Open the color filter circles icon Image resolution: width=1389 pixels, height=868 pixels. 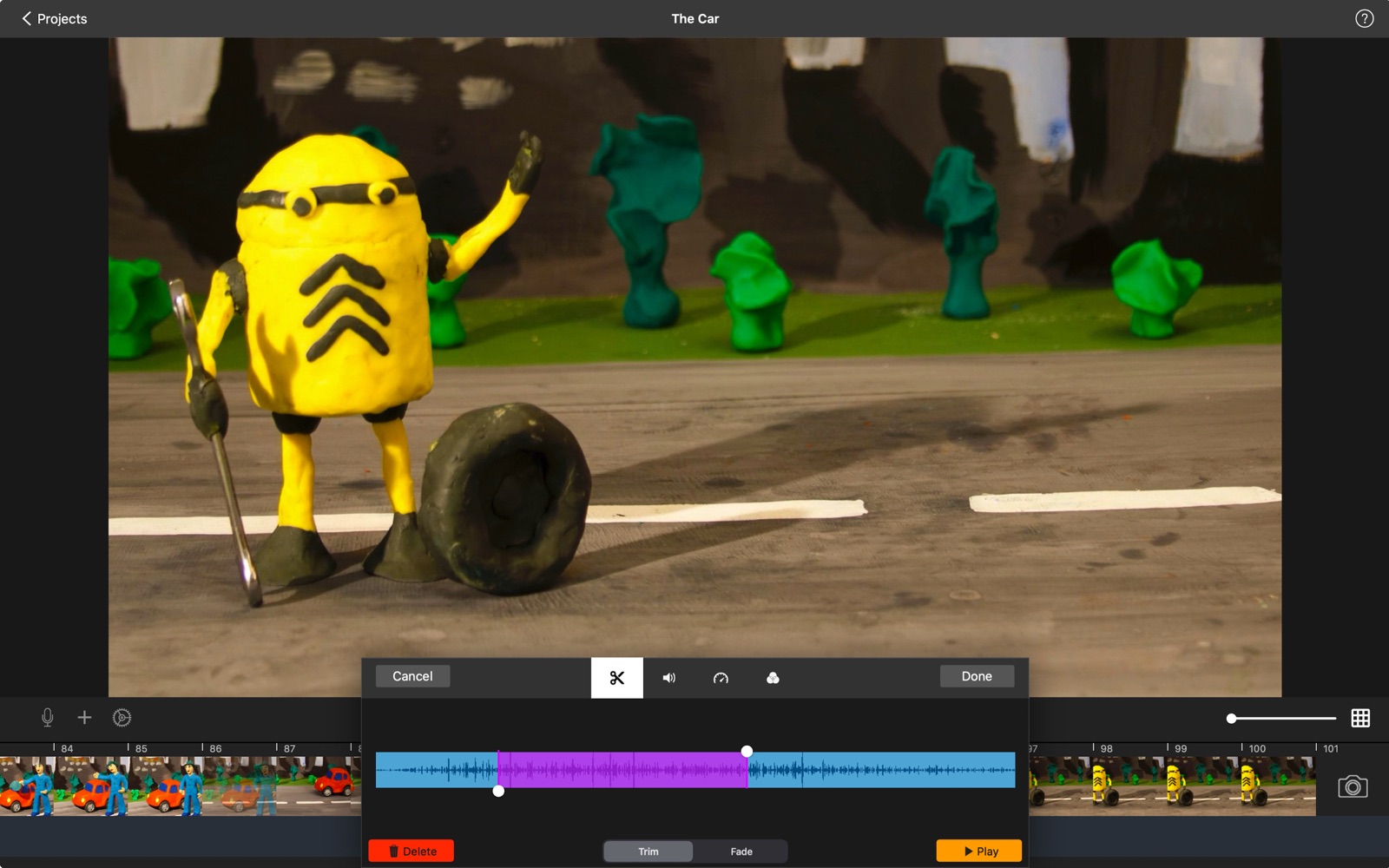tap(773, 678)
